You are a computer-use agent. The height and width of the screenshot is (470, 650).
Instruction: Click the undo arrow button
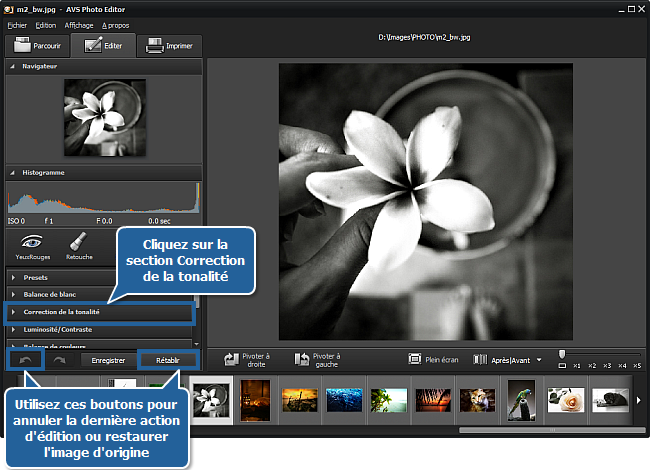(23, 358)
